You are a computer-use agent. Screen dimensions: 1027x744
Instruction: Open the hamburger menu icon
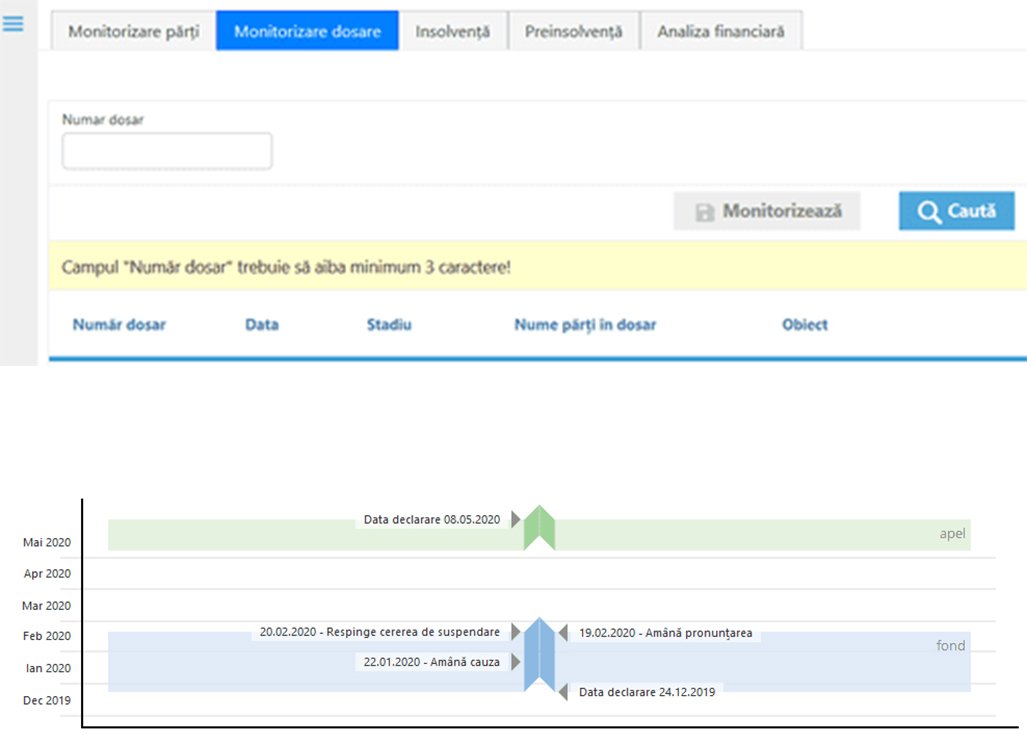pos(13,24)
